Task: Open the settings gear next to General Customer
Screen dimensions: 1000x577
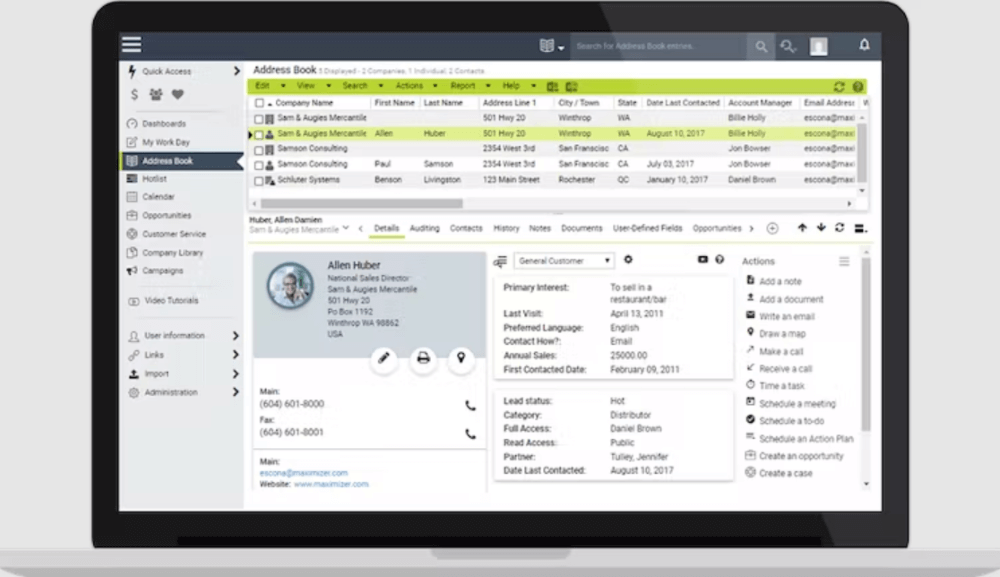Action: tap(628, 259)
